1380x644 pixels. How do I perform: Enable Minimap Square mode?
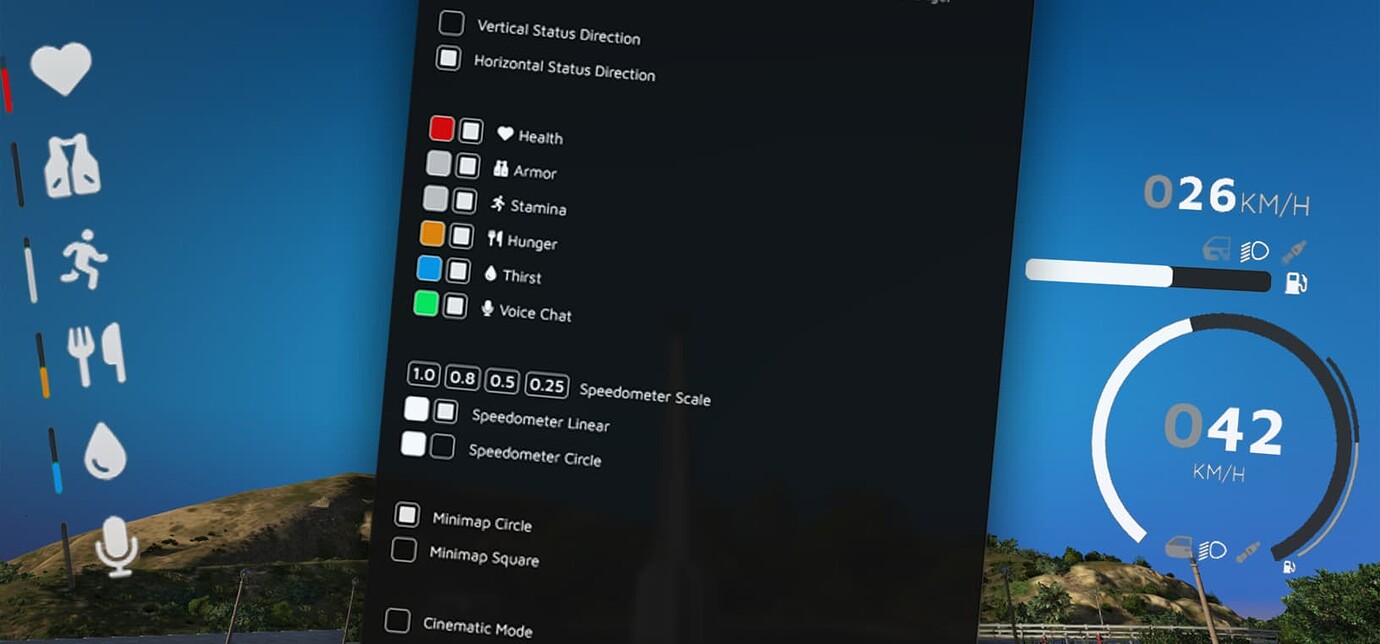coord(404,550)
